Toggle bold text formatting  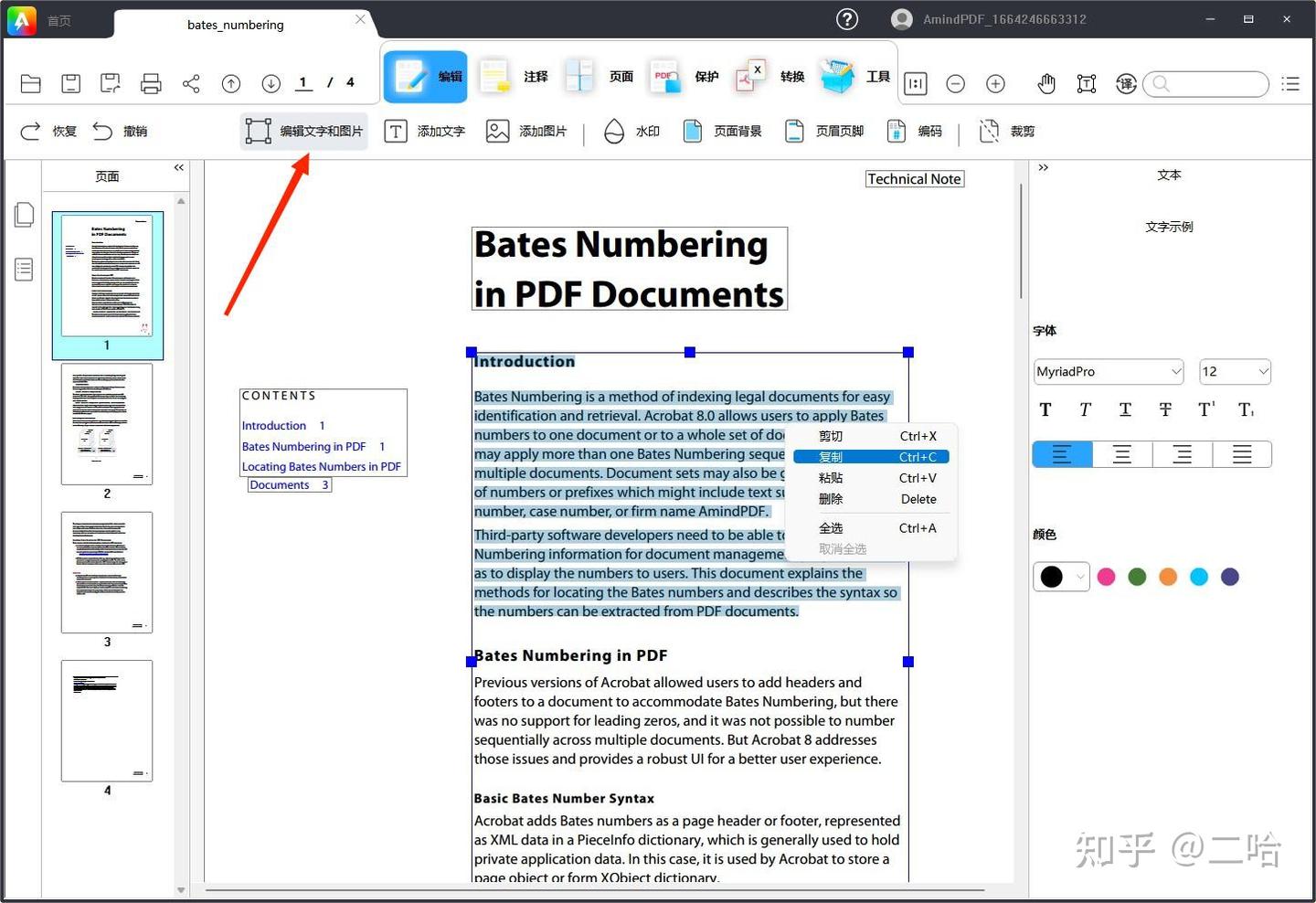coord(1045,409)
